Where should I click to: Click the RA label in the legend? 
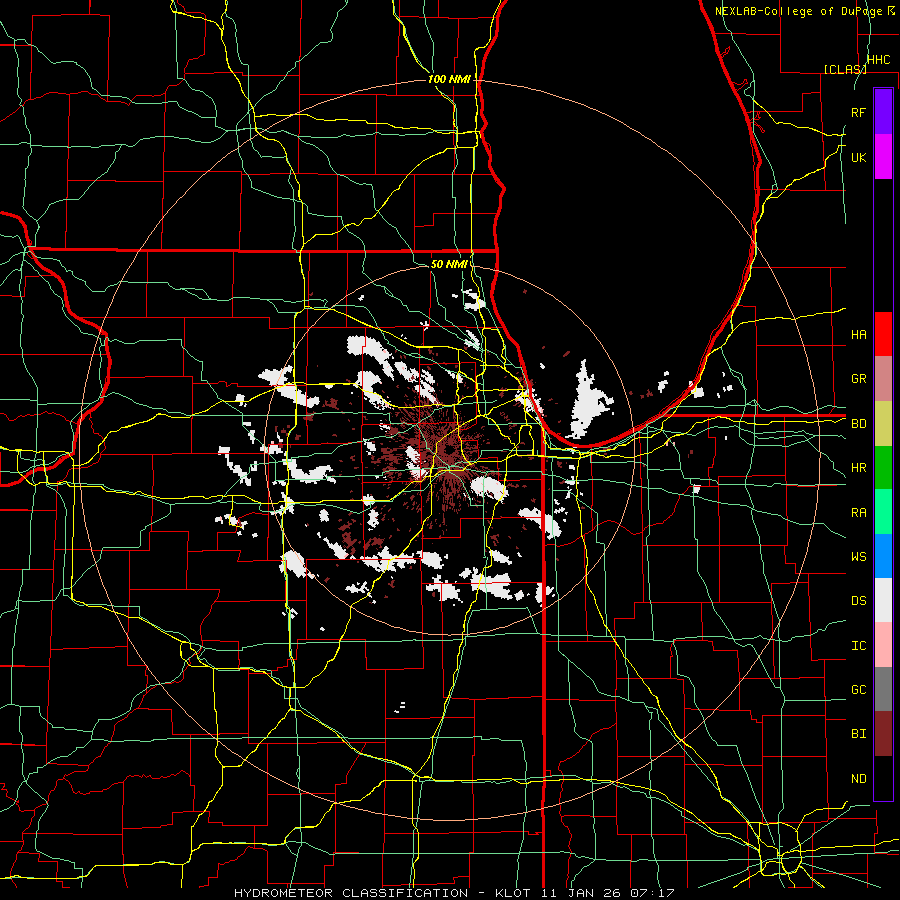tap(858, 513)
